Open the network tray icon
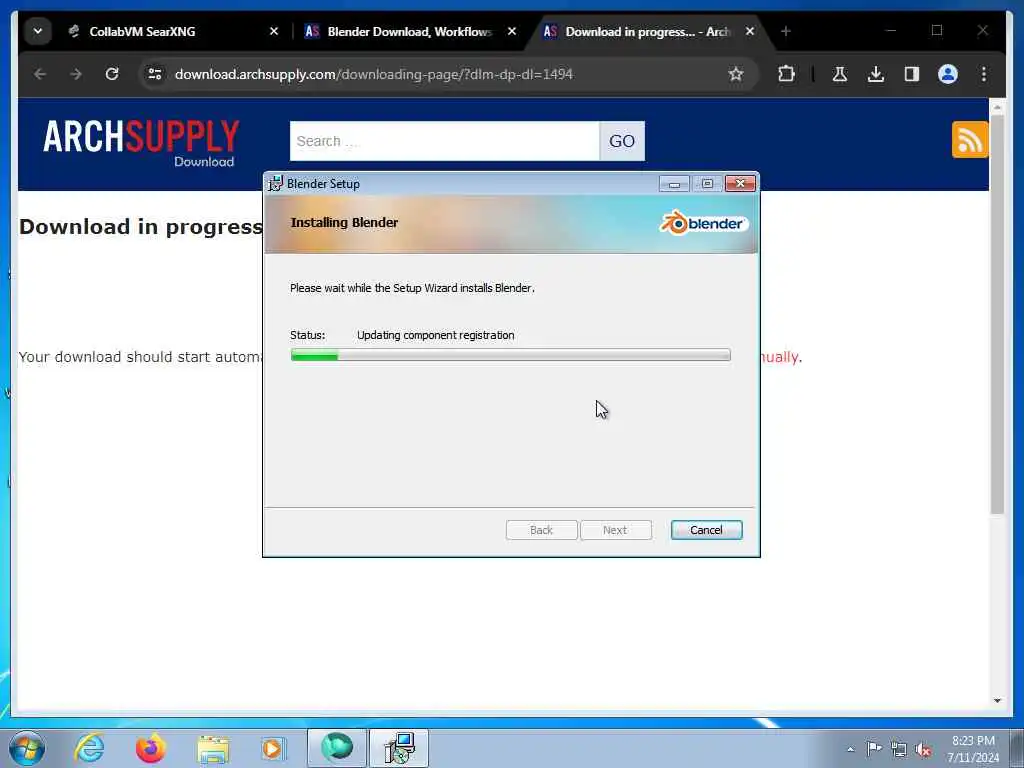The width and height of the screenshot is (1024, 768). (899, 749)
